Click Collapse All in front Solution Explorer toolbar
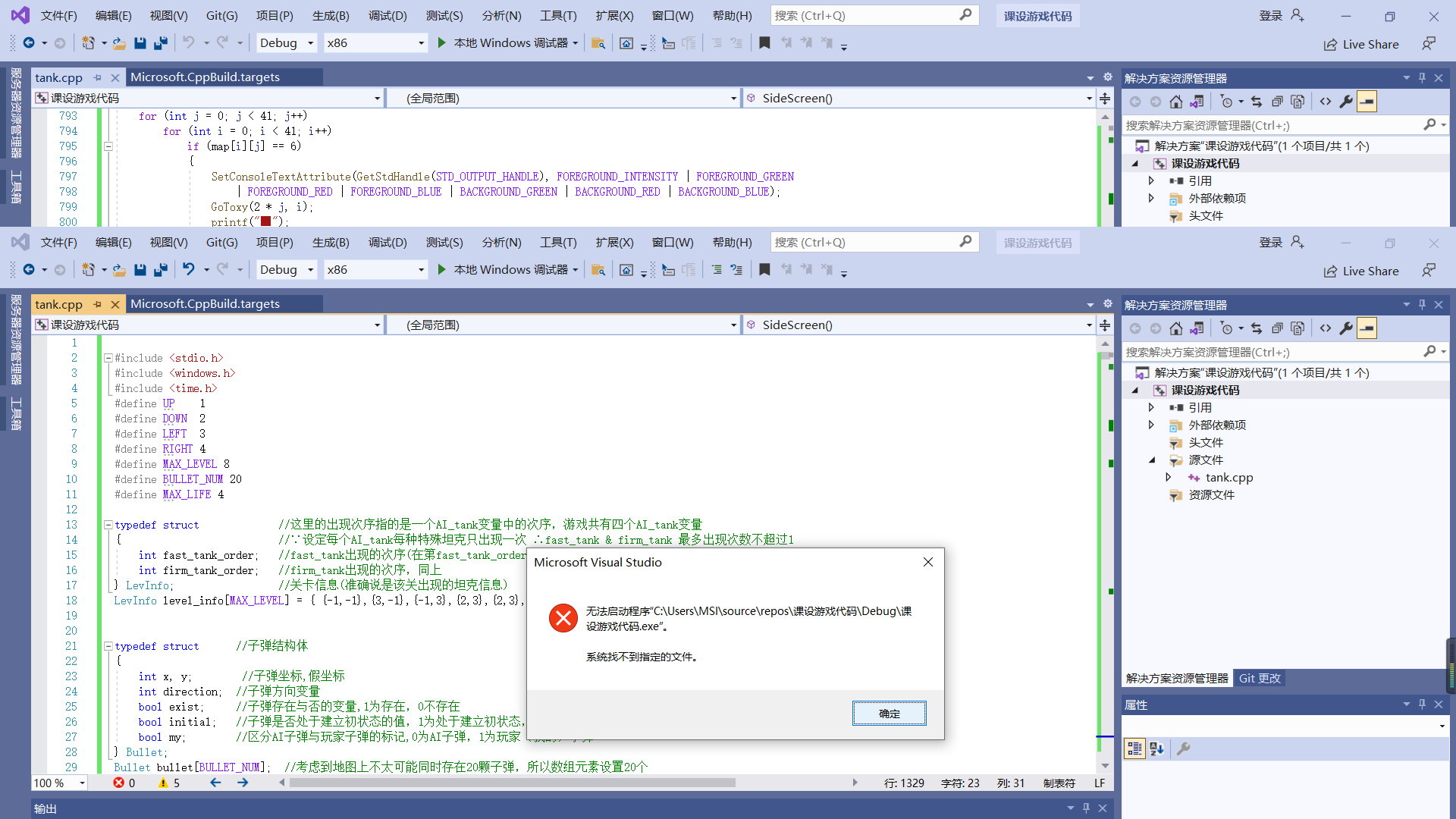This screenshot has height=819, width=1456. coord(1277,328)
